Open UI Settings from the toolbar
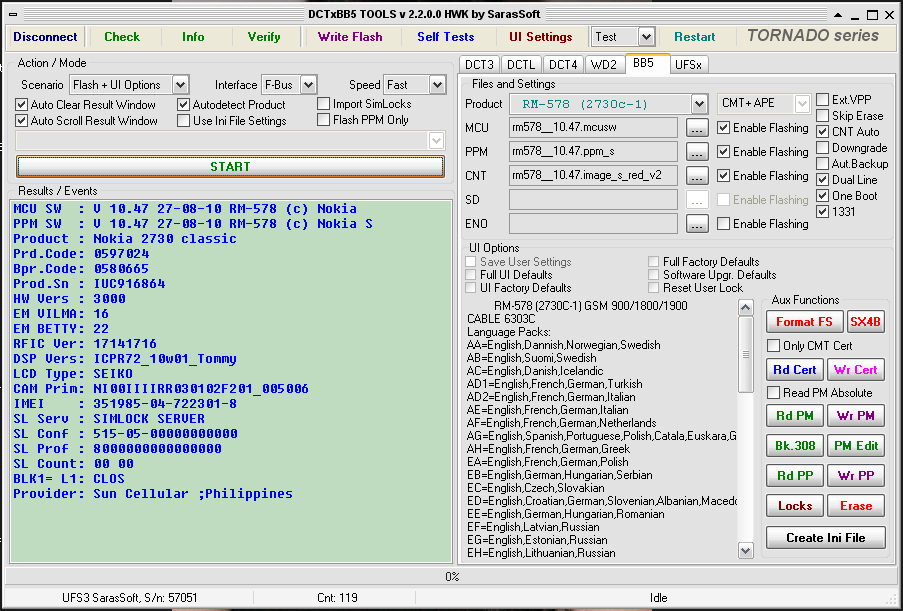Screen dimensions: 903x611 click(x=541, y=37)
